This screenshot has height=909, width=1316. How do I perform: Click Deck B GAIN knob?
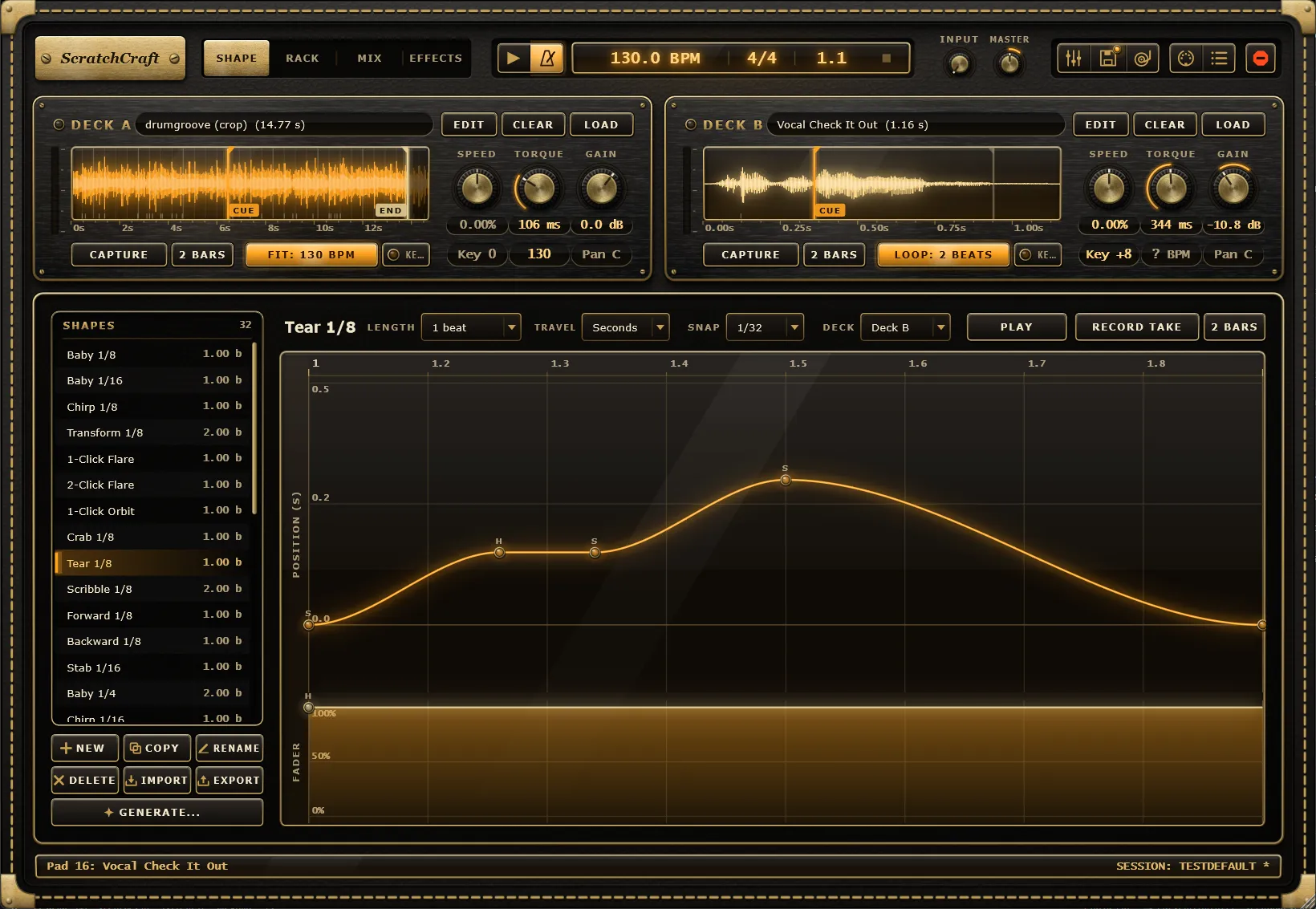(1233, 189)
